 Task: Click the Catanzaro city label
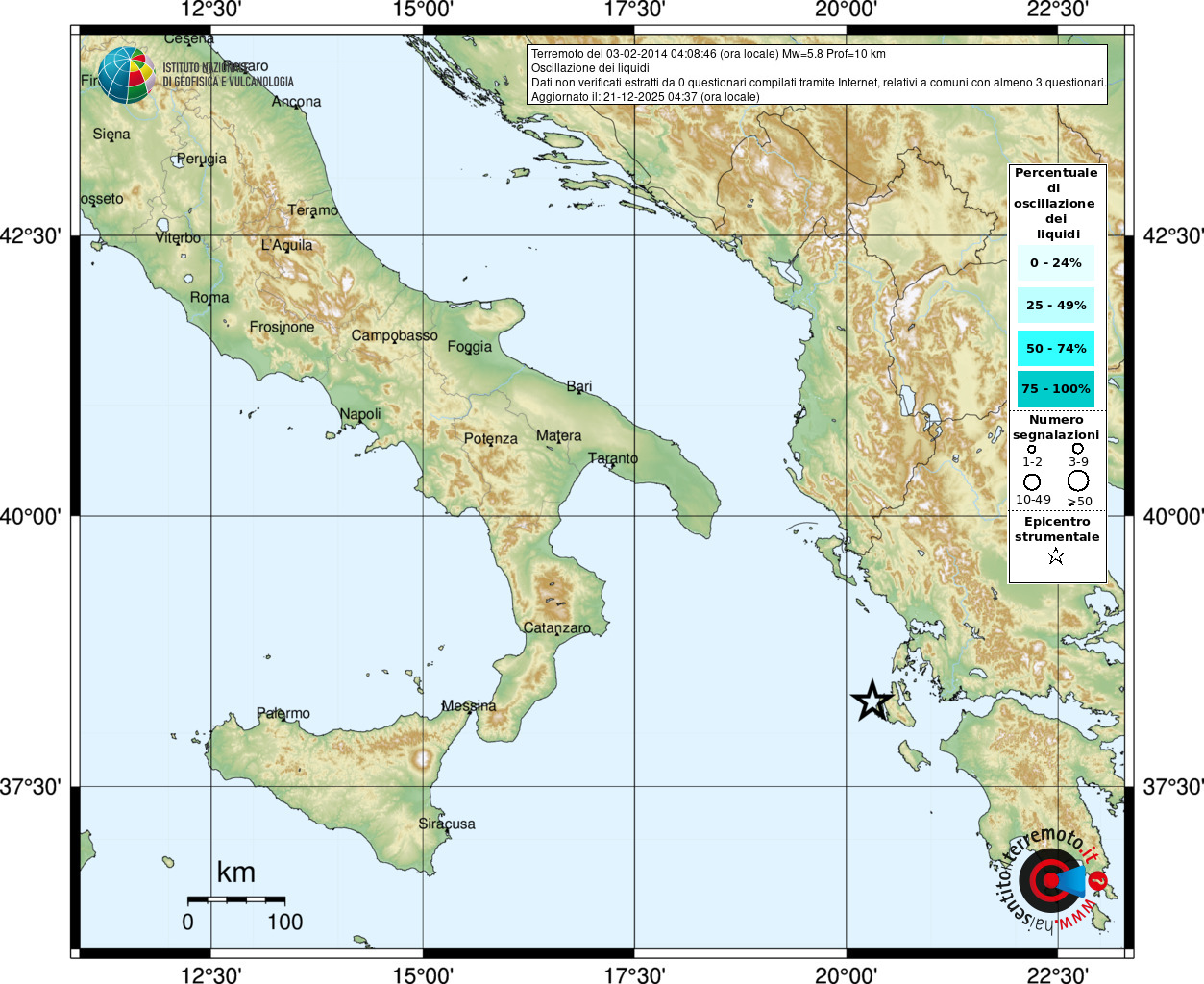[x=557, y=627]
